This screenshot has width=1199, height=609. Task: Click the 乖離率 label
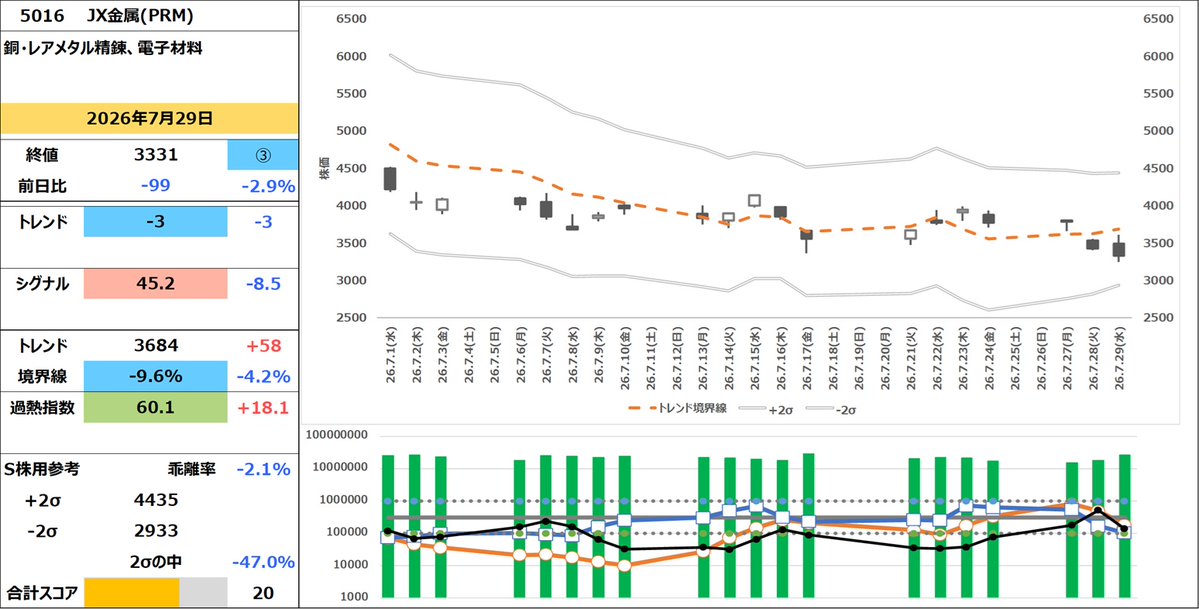click(x=191, y=469)
